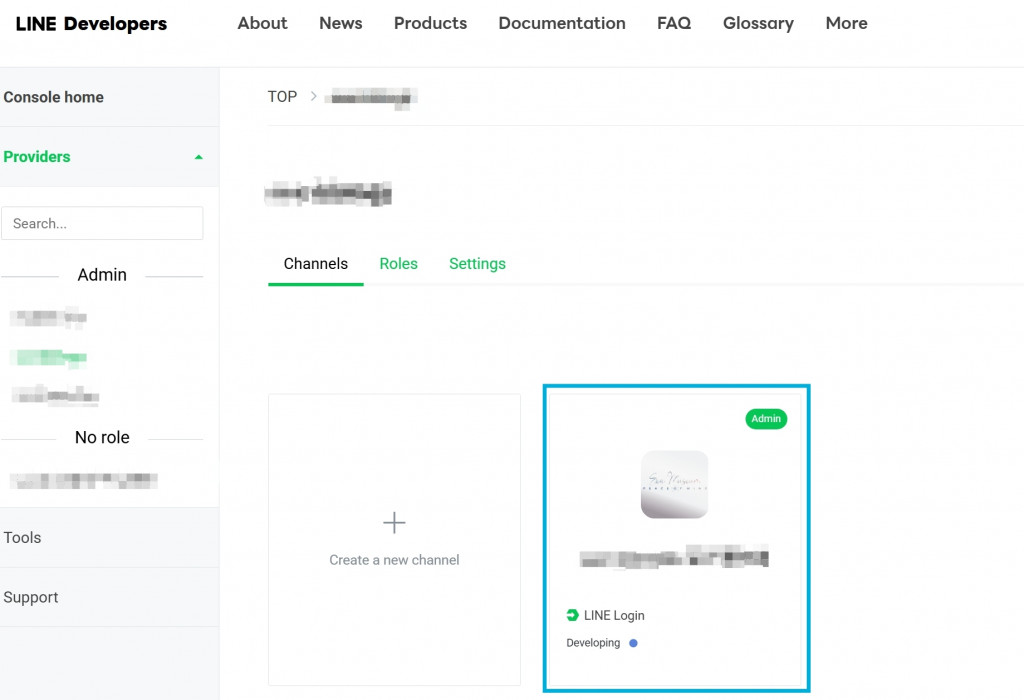This screenshot has width=1024, height=700.
Task: Open the LINE Developers logo home link
Action: click(x=91, y=24)
